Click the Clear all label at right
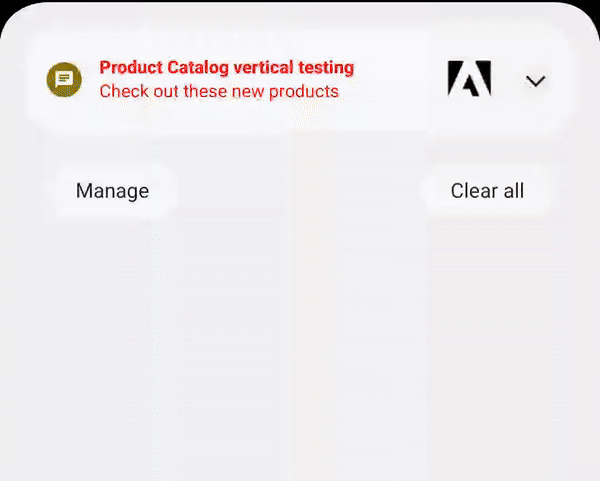 point(487,191)
